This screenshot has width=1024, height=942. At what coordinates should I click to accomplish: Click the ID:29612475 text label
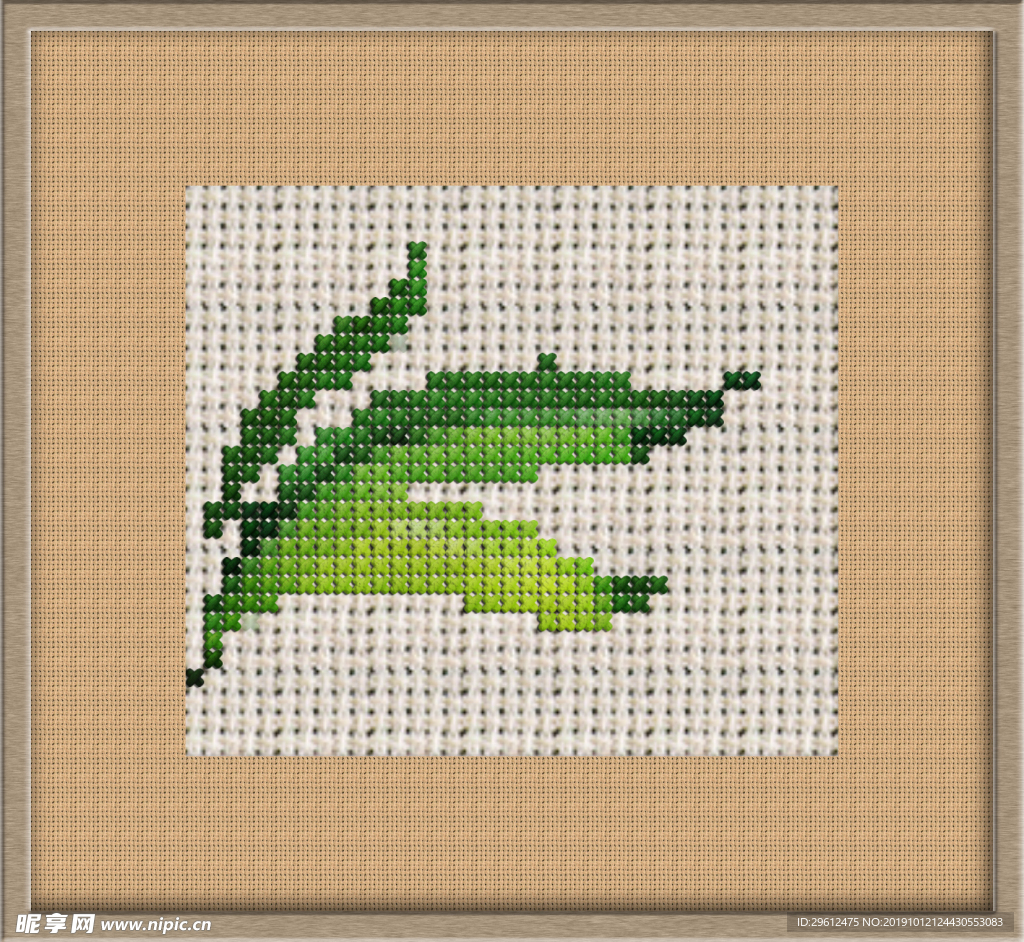[826, 922]
